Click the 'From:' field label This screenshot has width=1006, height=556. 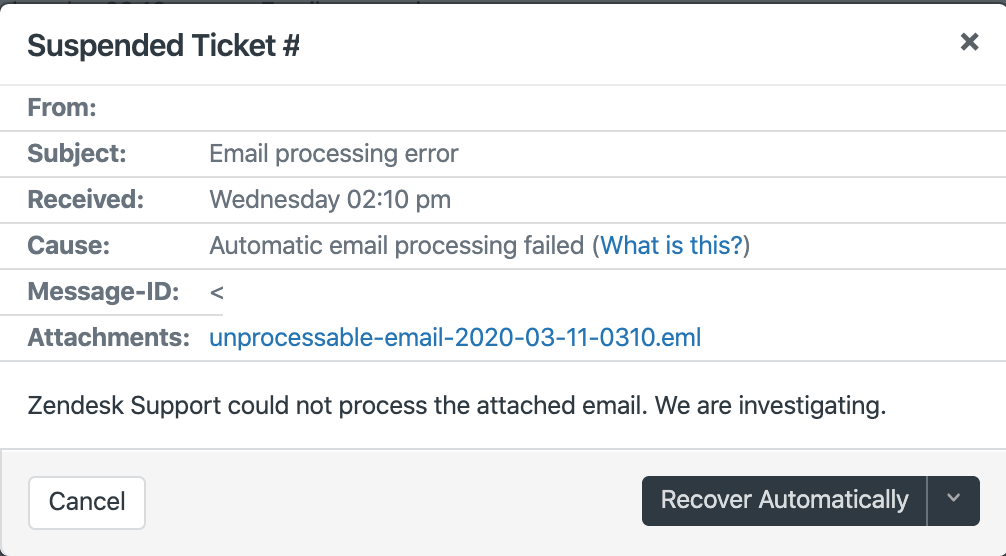click(62, 108)
